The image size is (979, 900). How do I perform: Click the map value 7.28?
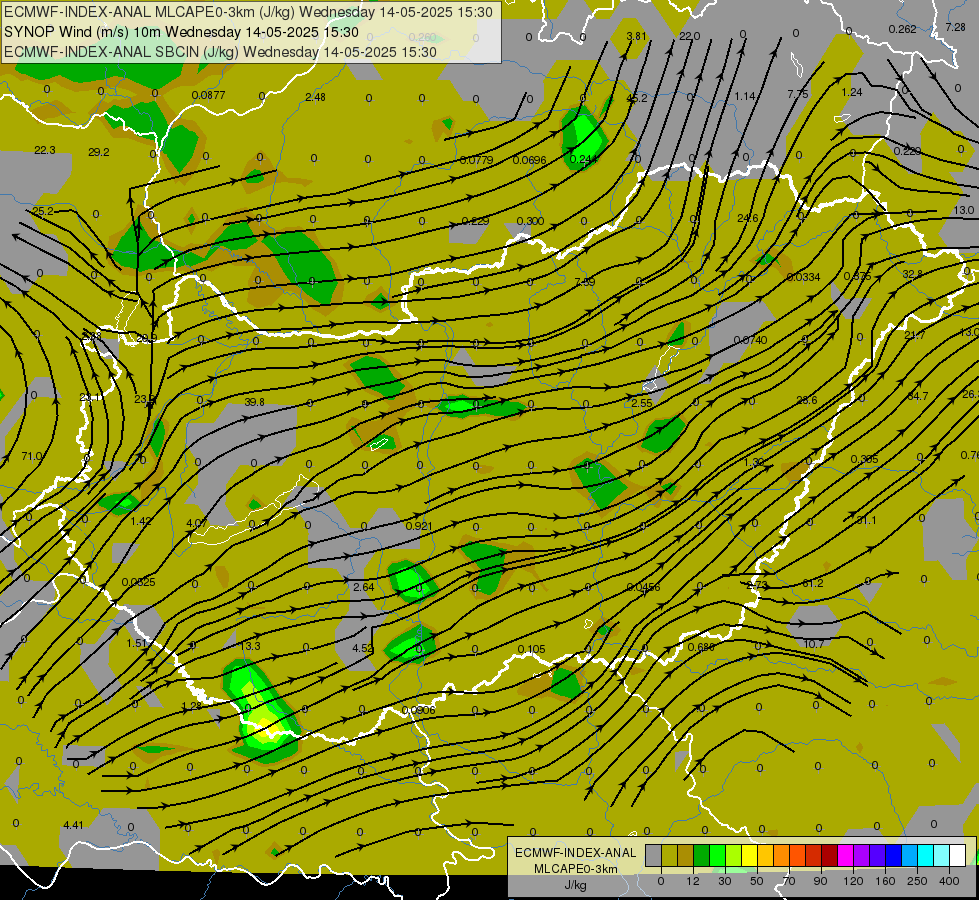[x=955, y=27]
